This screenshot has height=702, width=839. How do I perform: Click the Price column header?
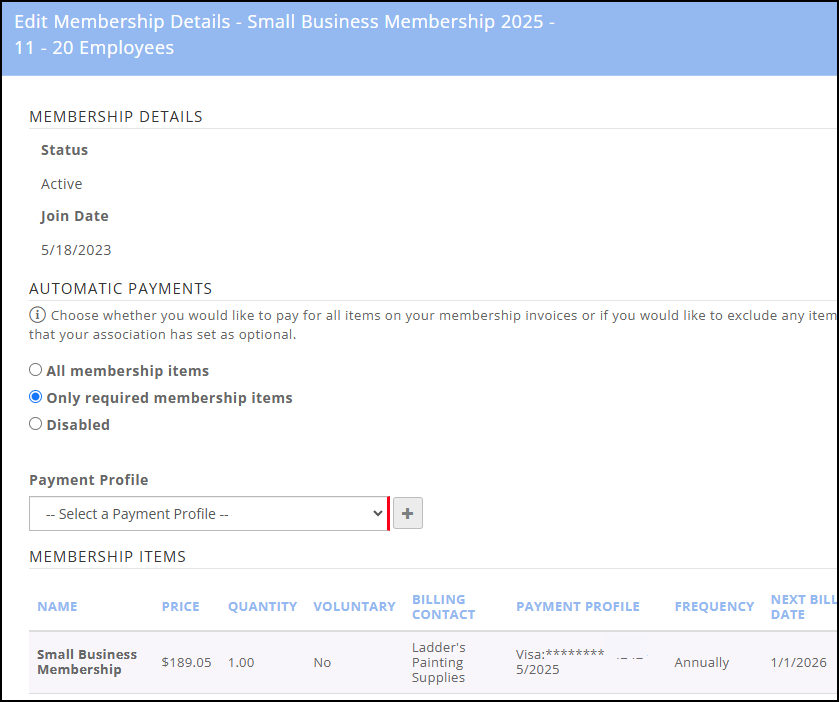tap(180, 607)
